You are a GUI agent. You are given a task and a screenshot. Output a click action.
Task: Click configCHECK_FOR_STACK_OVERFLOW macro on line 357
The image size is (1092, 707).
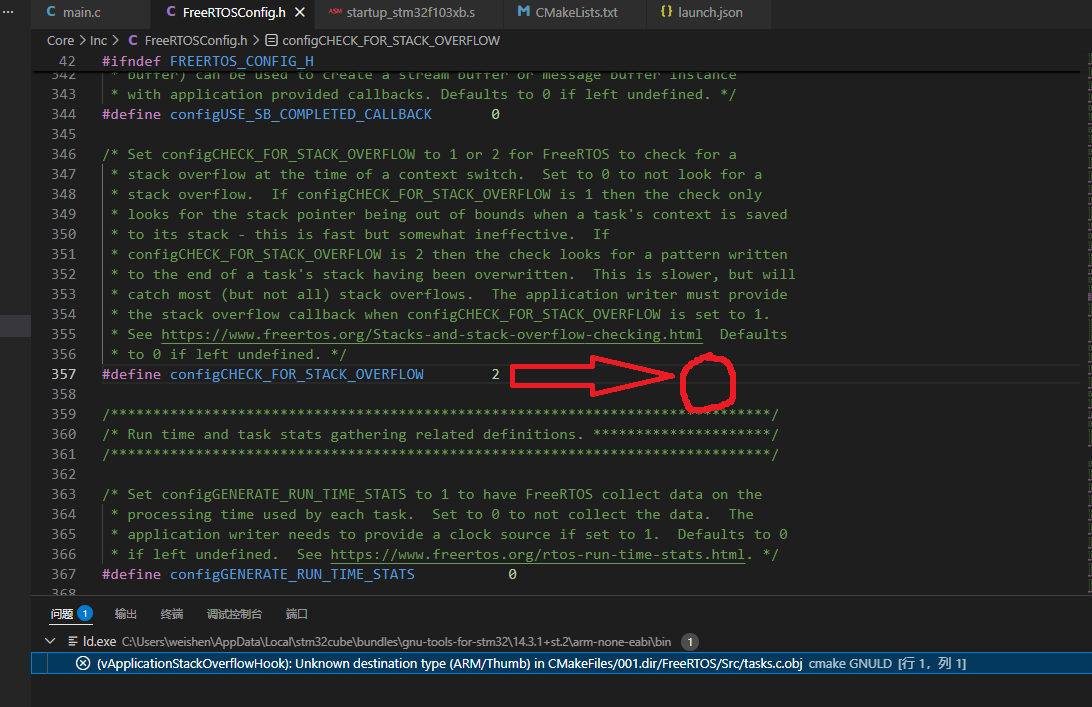point(297,374)
